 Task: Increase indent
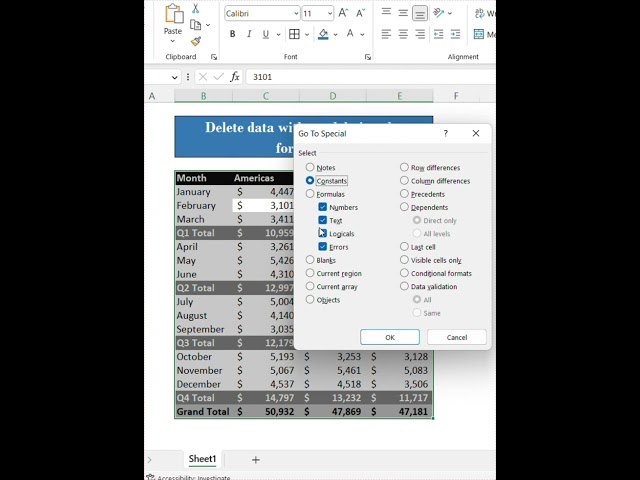456,34
